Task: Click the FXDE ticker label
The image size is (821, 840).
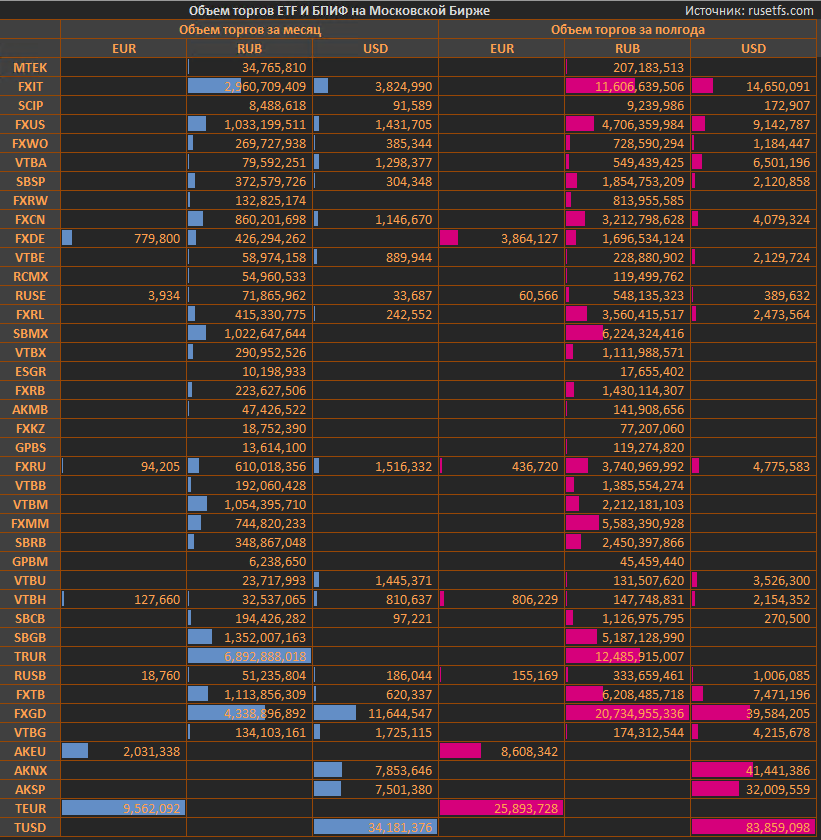Action: (x=30, y=239)
